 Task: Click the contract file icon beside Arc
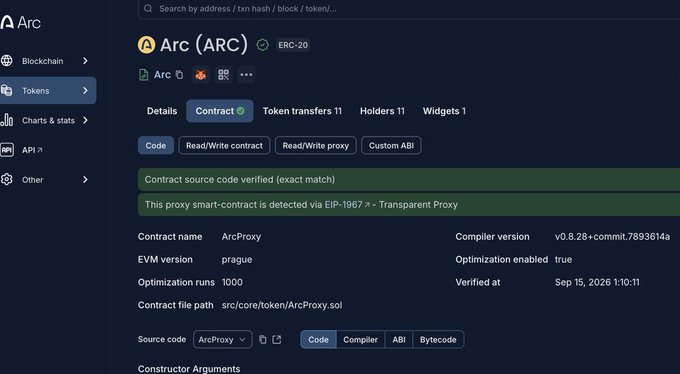(144, 75)
